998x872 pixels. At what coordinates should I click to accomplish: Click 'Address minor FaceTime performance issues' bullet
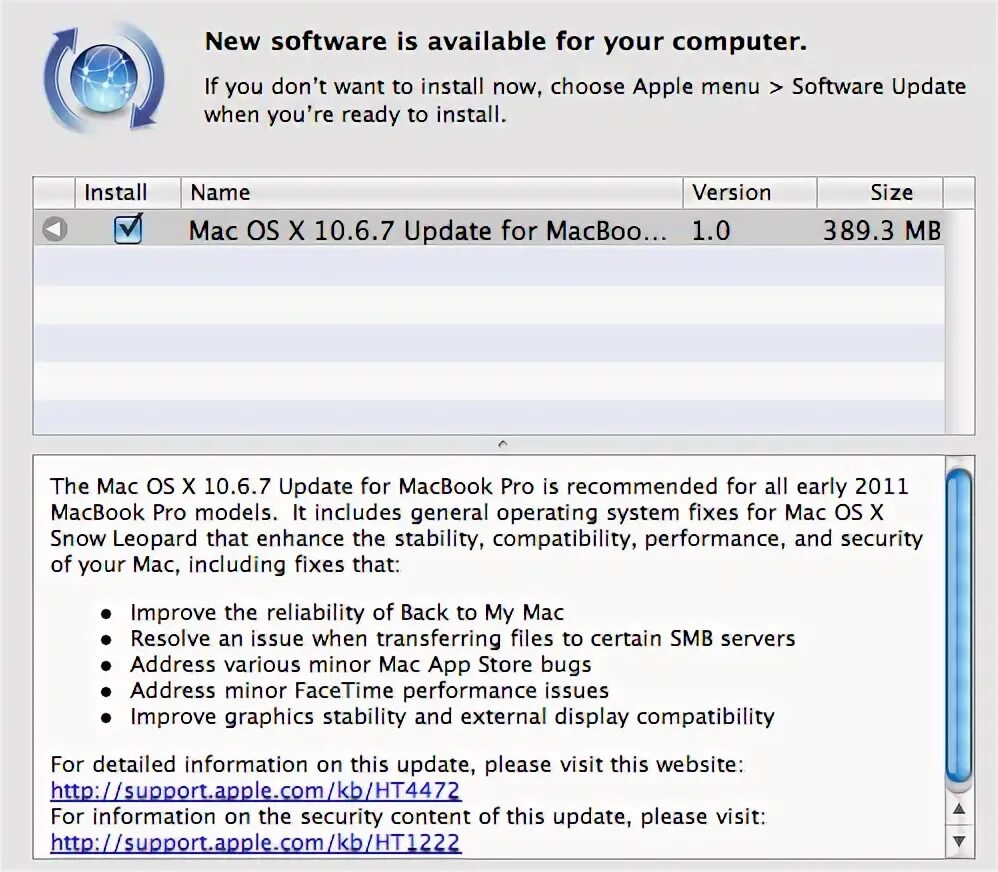click(x=369, y=691)
